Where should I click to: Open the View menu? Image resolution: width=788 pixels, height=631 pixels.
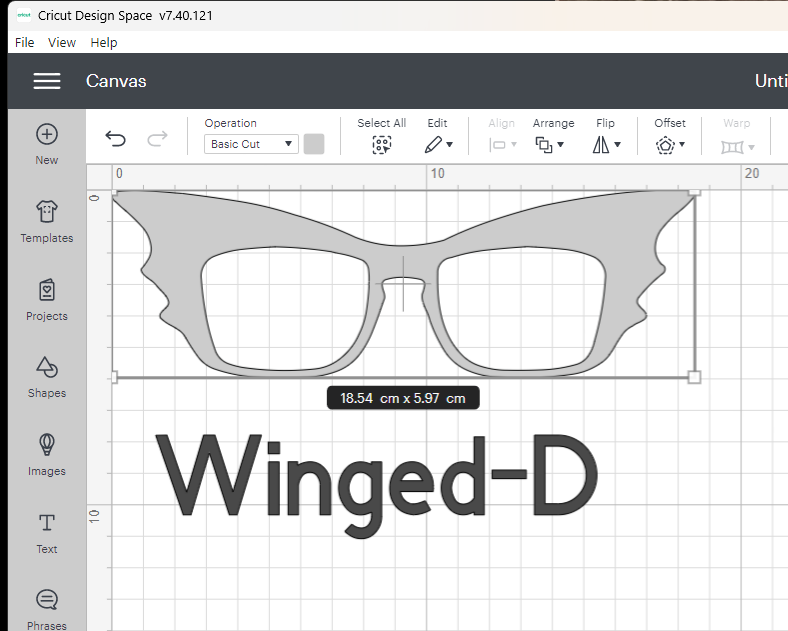[62, 42]
